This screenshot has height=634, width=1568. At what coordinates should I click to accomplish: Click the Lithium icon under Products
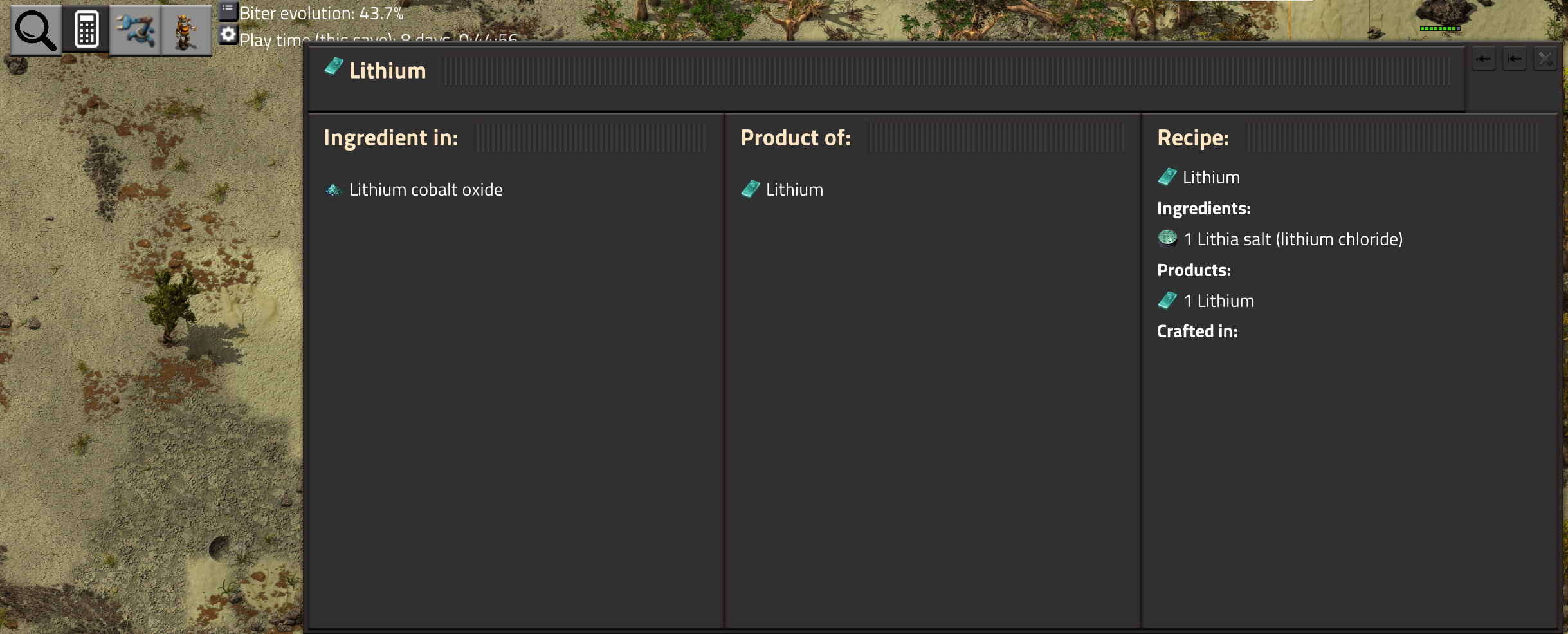1167,299
